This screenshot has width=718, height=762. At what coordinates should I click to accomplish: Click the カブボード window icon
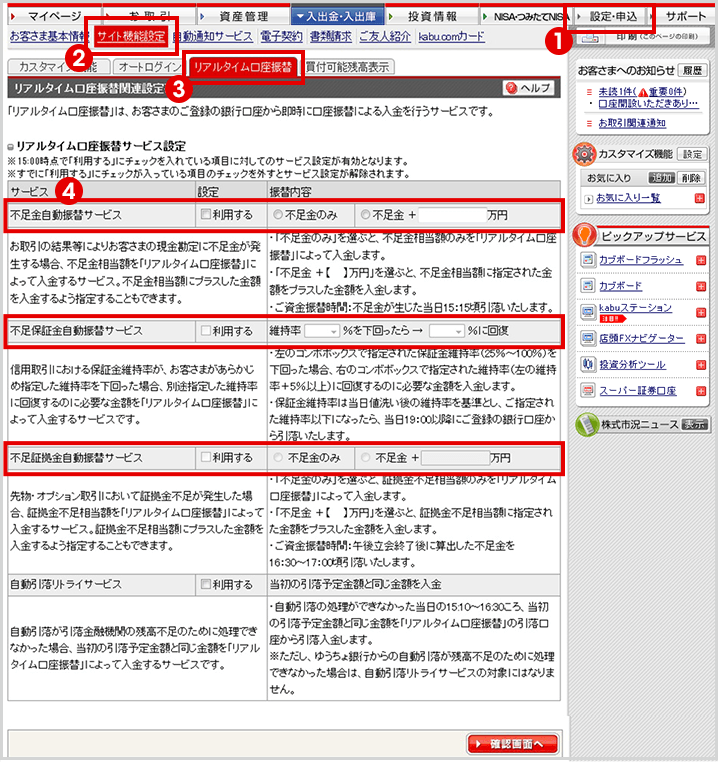588,286
